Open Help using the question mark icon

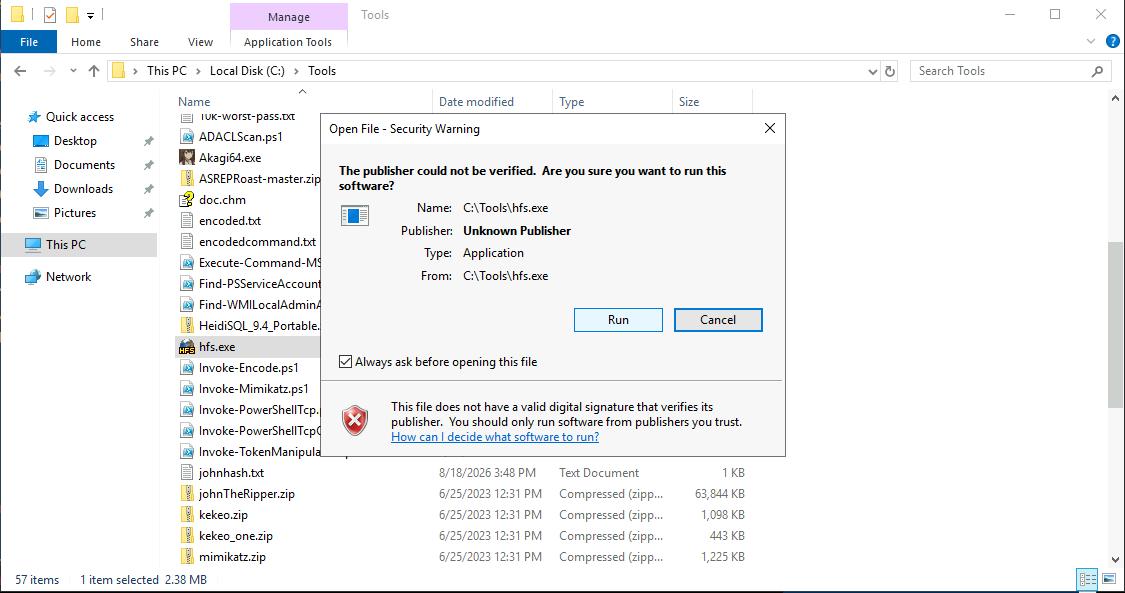click(x=1113, y=42)
